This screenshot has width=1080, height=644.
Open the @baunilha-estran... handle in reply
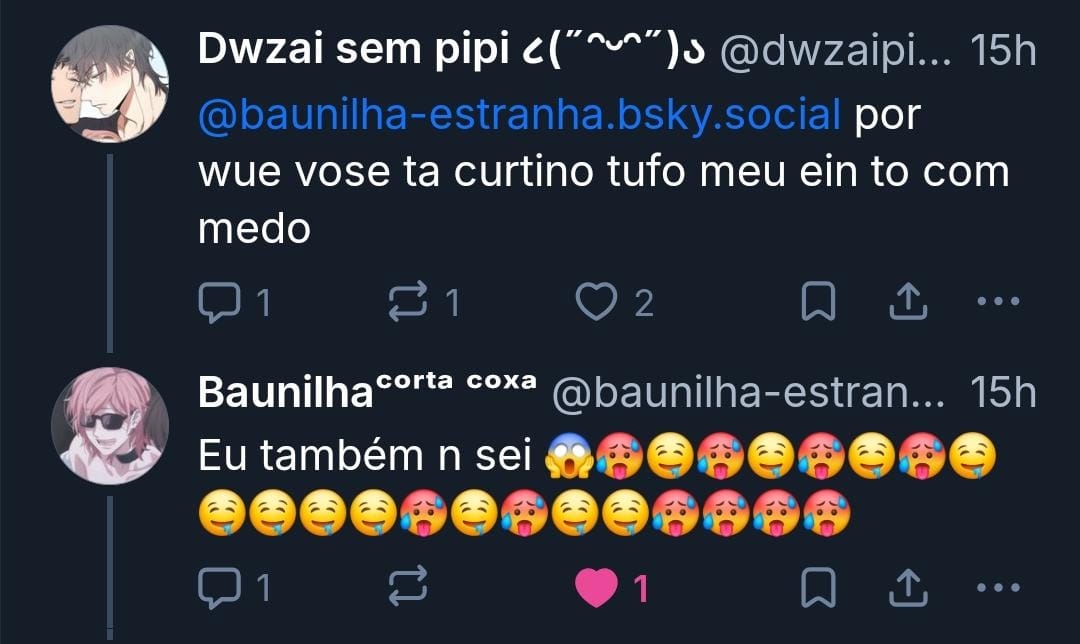749,393
